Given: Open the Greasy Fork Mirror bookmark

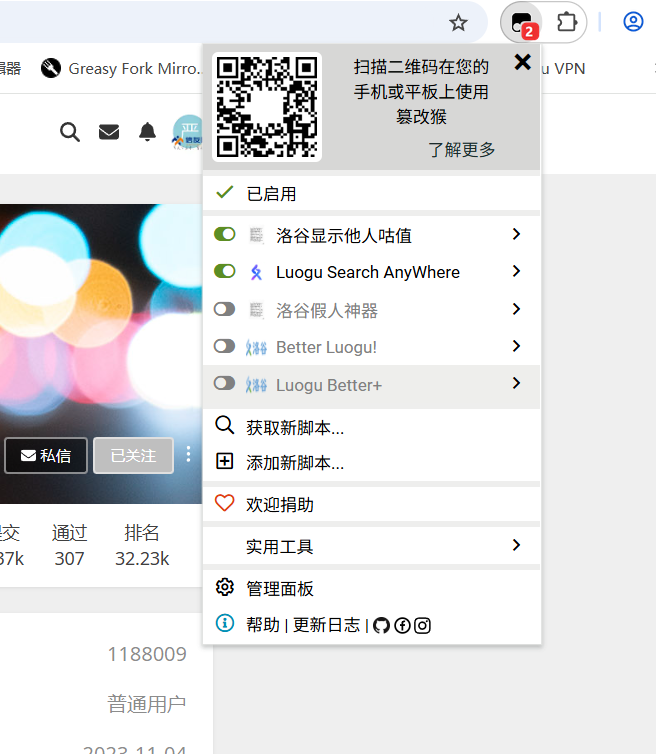Looking at the screenshot, I should [x=122, y=68].
